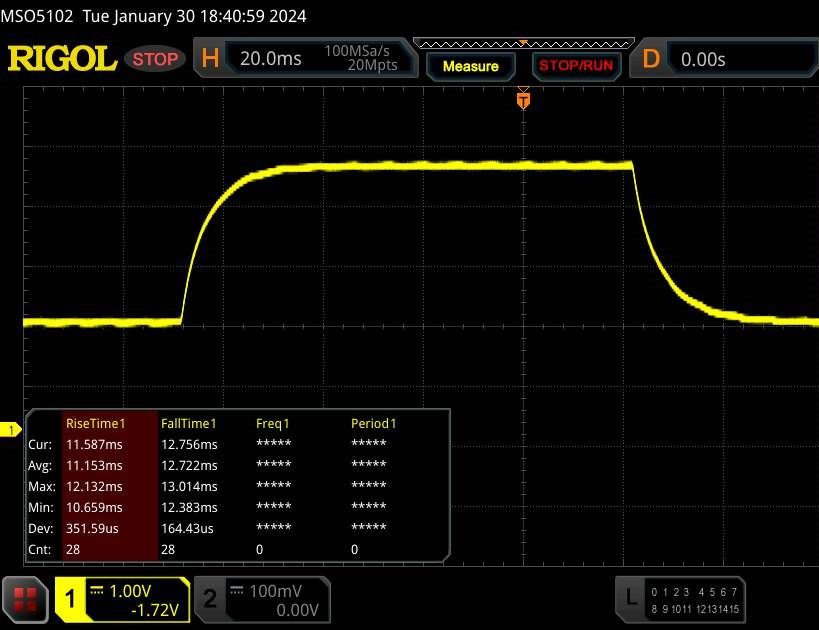
Task: Click the Cnt: row label
Action: point(40,549)
